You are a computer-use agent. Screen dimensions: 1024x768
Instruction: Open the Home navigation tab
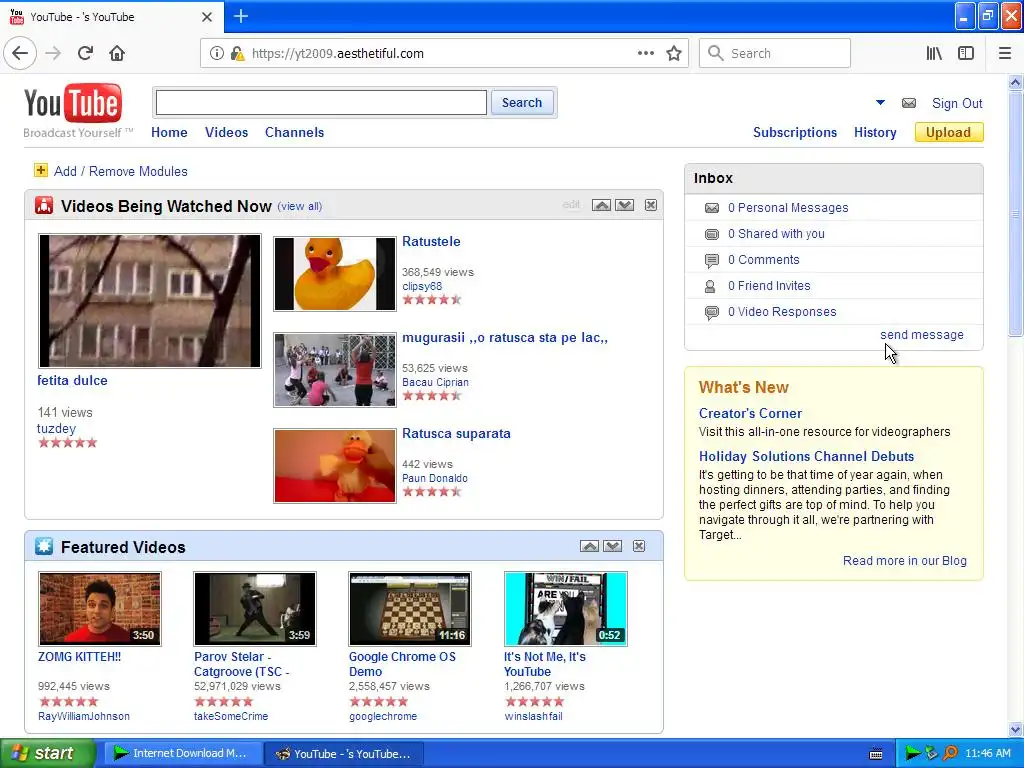(x=169, y=132)
